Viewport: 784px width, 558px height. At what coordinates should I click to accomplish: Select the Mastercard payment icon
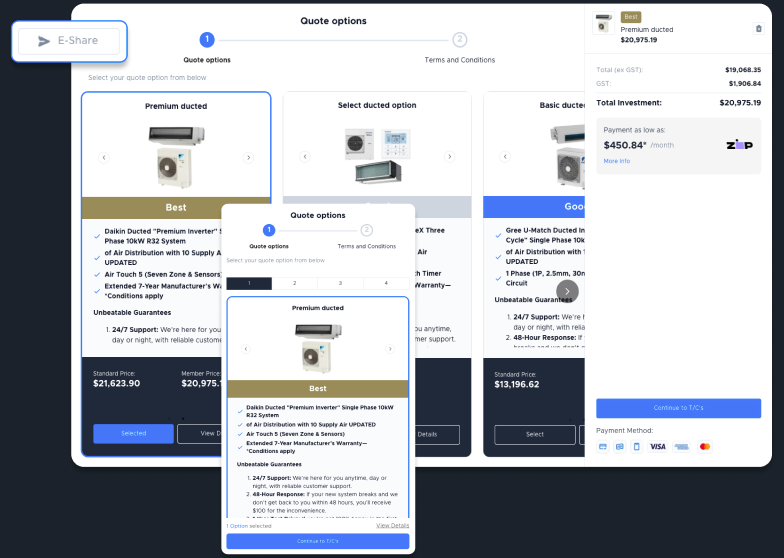pyautogui.click(x=705, y=446)
